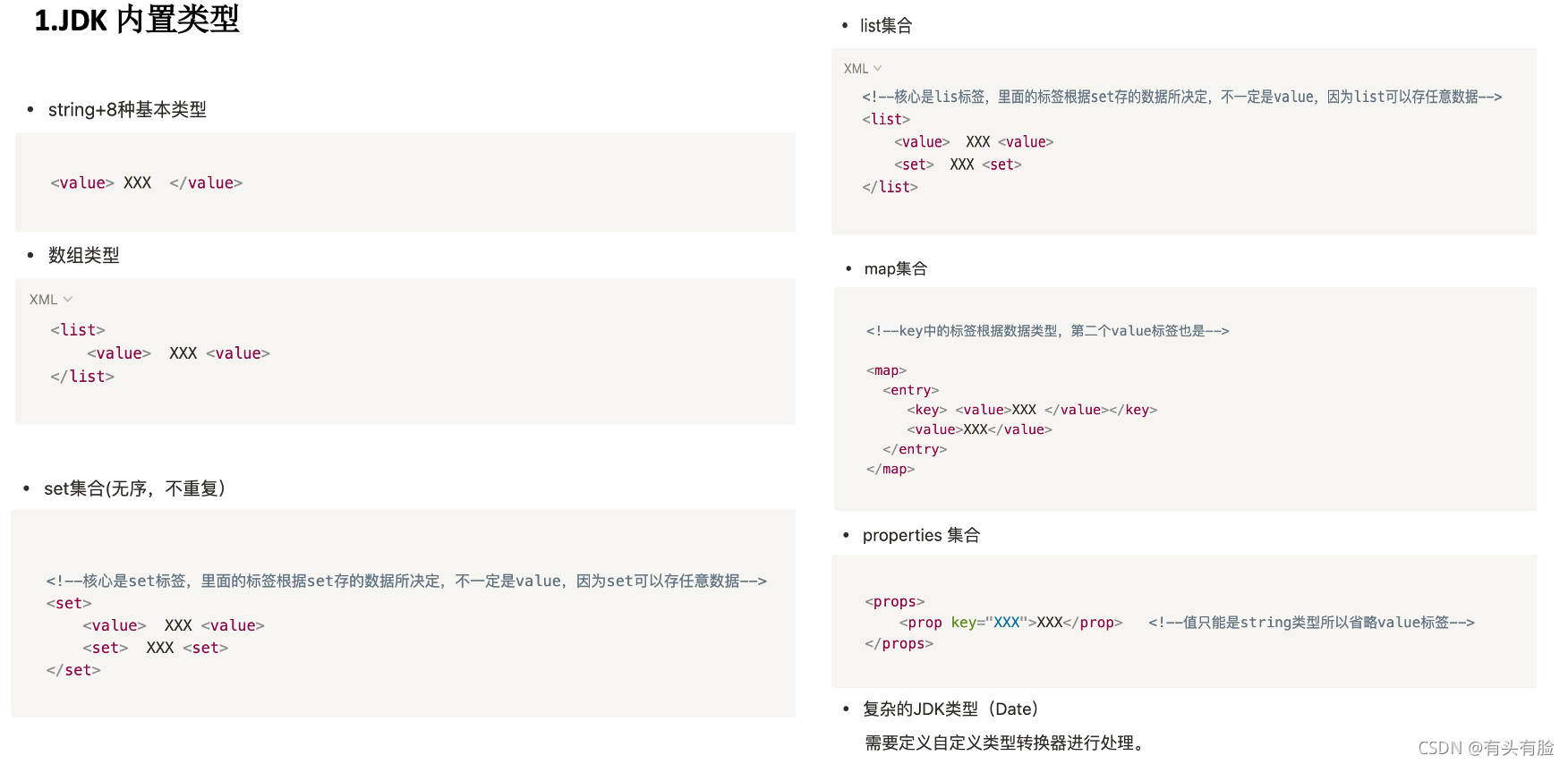Click the closing "</set>" tag in the set code block

(73, 670)
